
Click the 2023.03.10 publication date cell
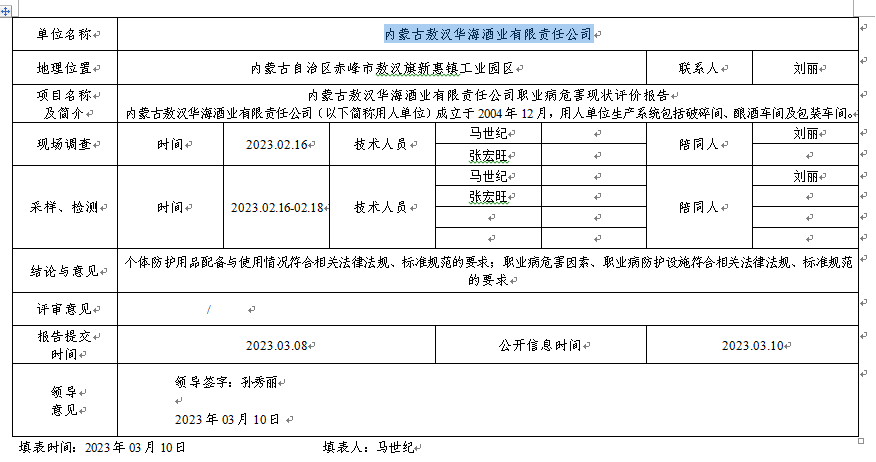point(753,345)
